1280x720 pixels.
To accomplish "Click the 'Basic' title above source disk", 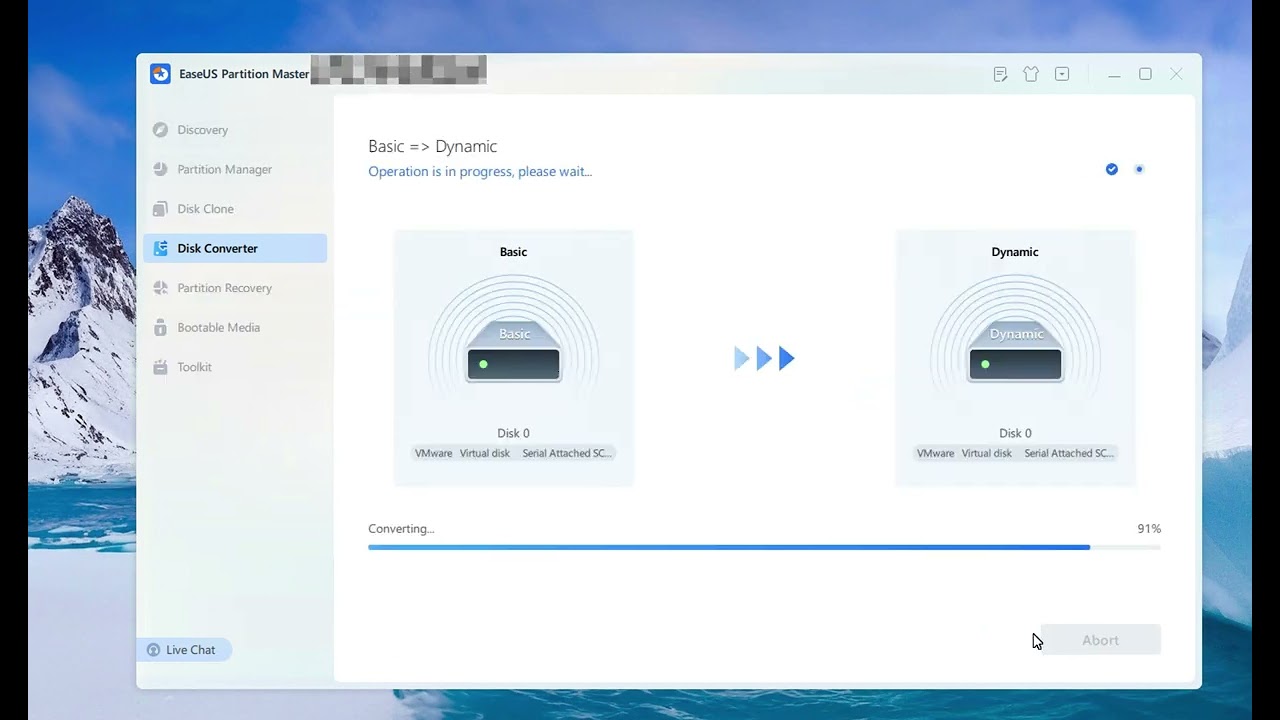I will click(x=513, y=252).
